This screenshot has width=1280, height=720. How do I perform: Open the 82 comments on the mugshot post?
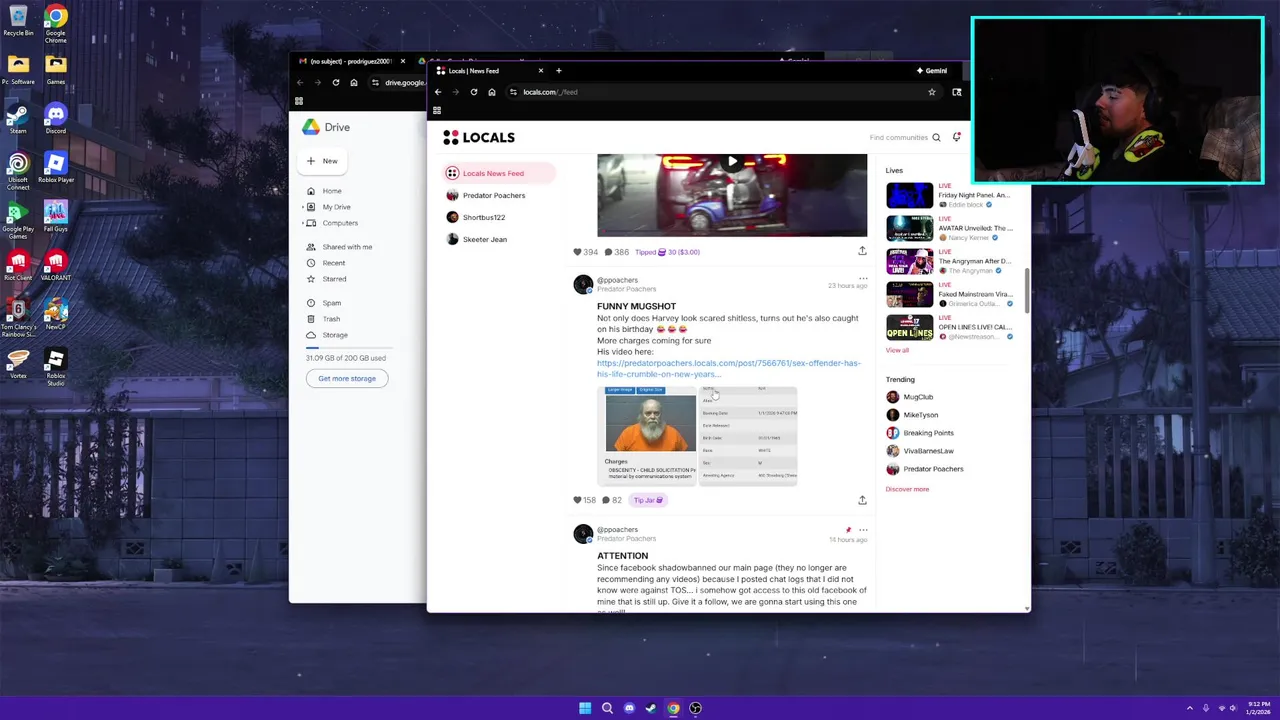tap(611, 500)
